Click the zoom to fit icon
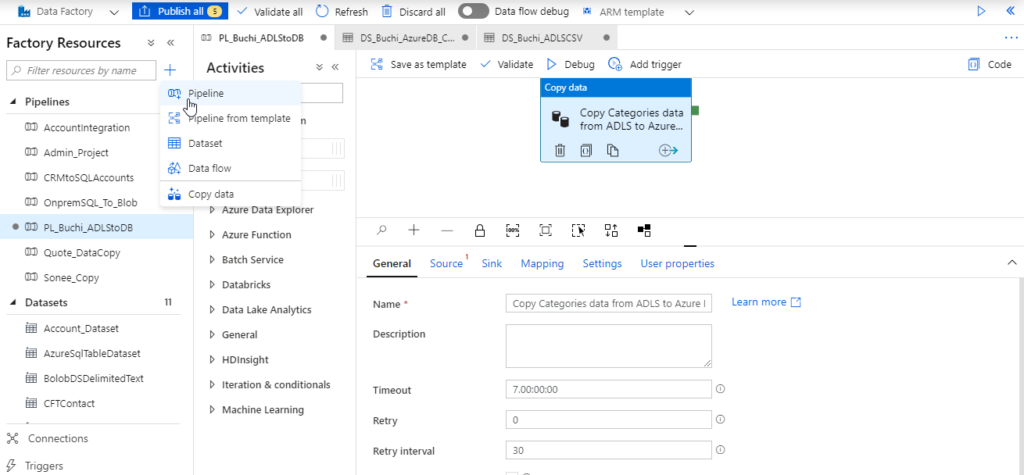1024x475 pixels. click(545, 230)
